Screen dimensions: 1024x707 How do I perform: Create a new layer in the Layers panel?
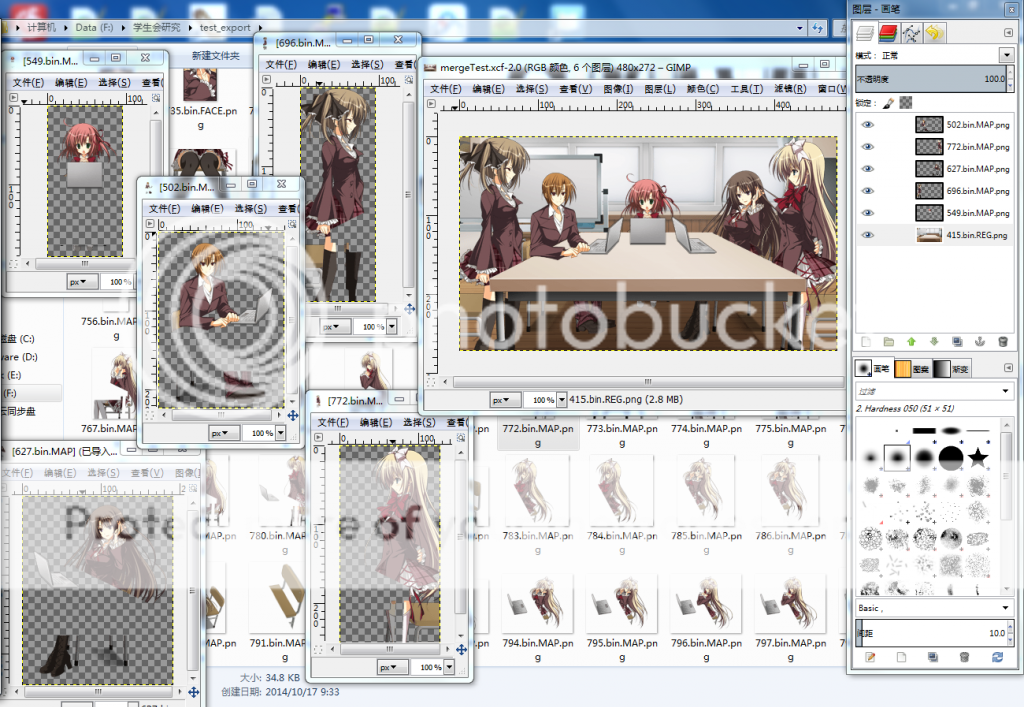(866, 341)
